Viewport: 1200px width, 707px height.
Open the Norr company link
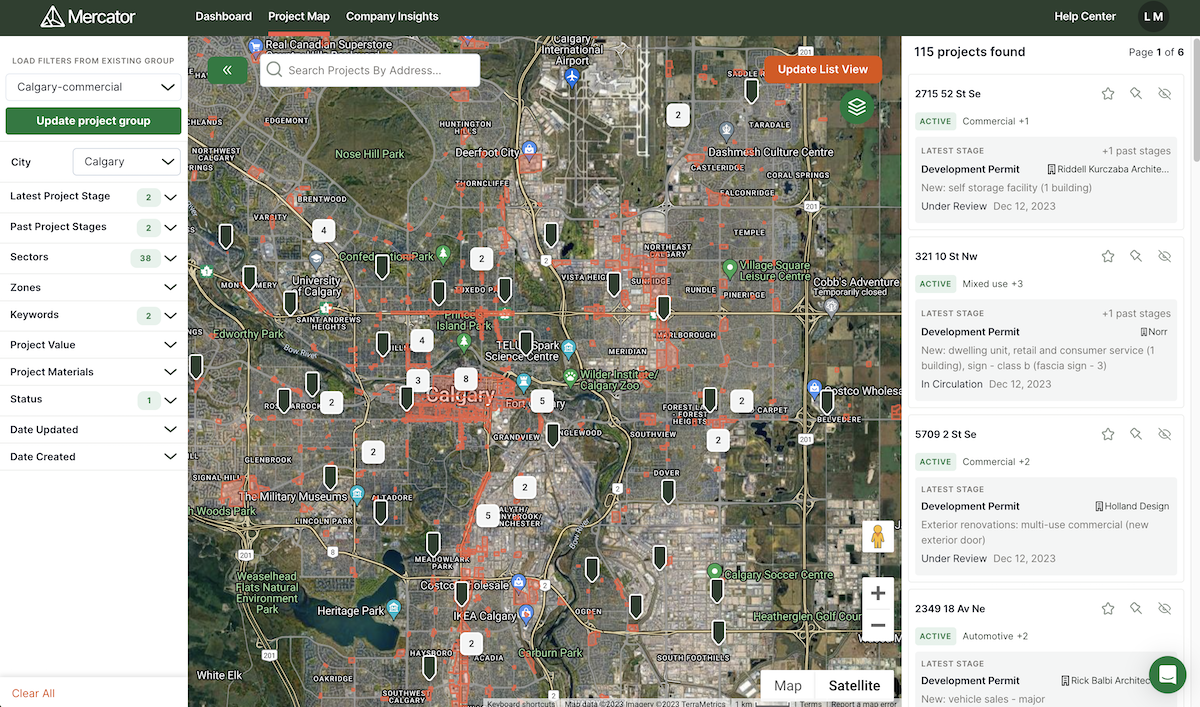[x=1155, y=332]
